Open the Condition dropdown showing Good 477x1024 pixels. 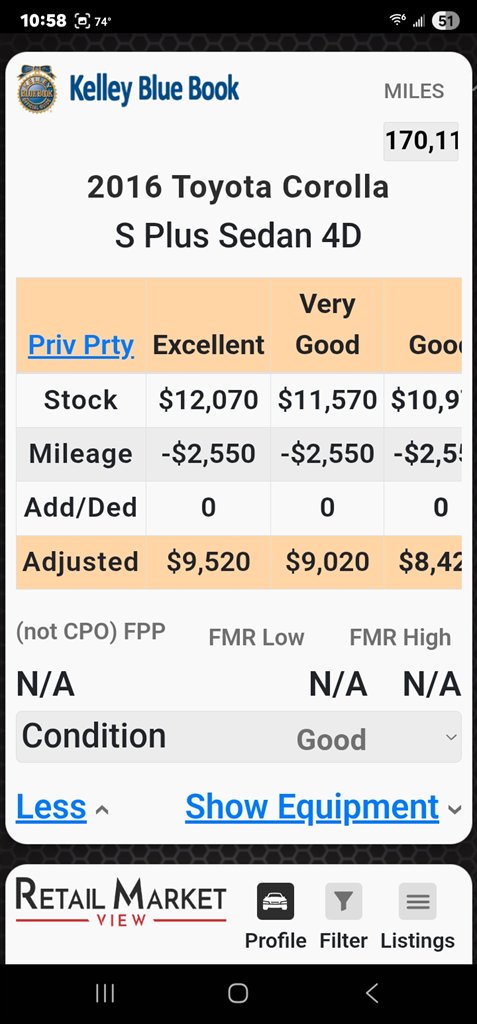(238, 737)
